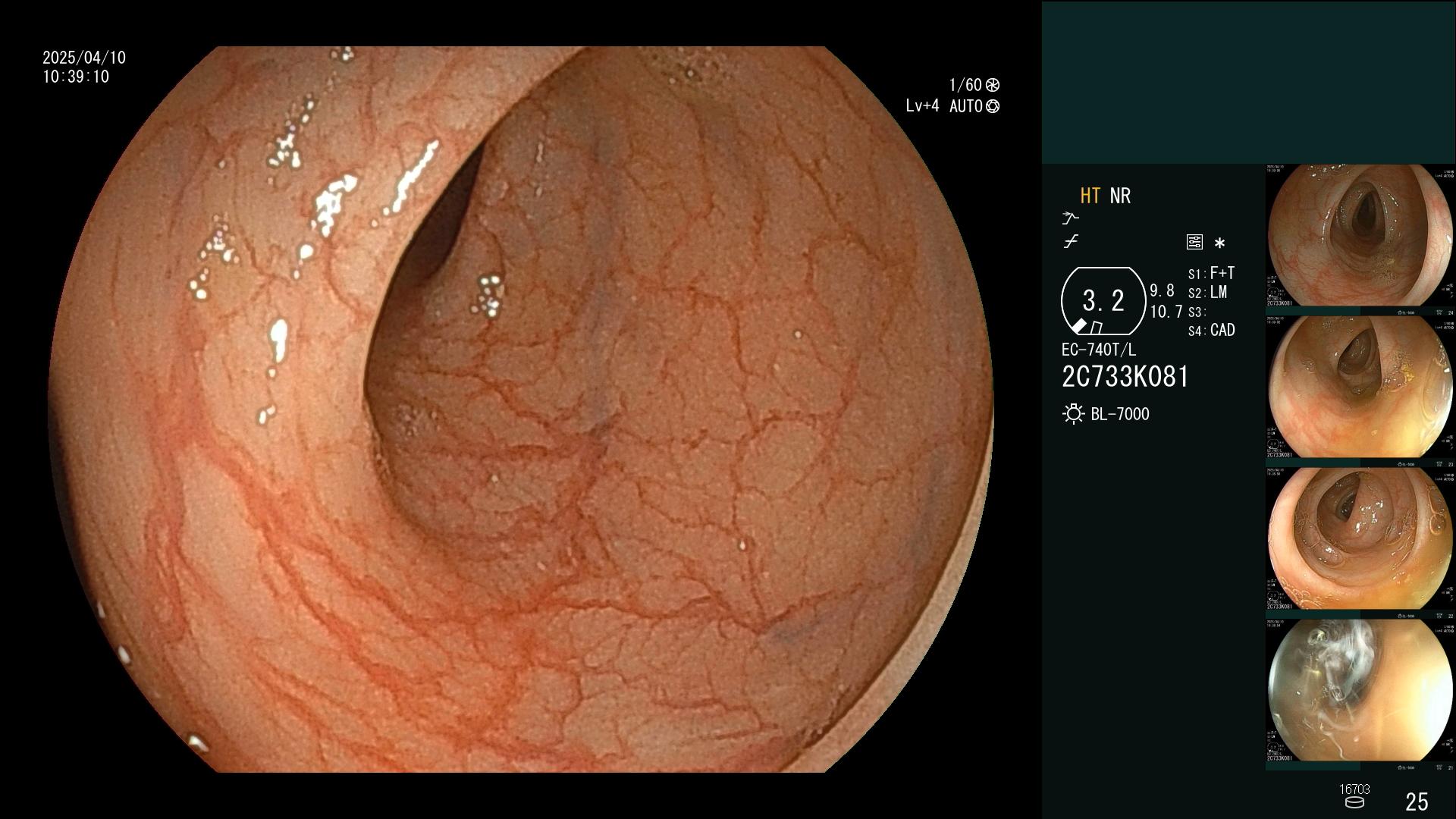The image size is (1456, 819).
Task: Select the second thumbnail numbered 23
Action: click(x=1360, y=391)
